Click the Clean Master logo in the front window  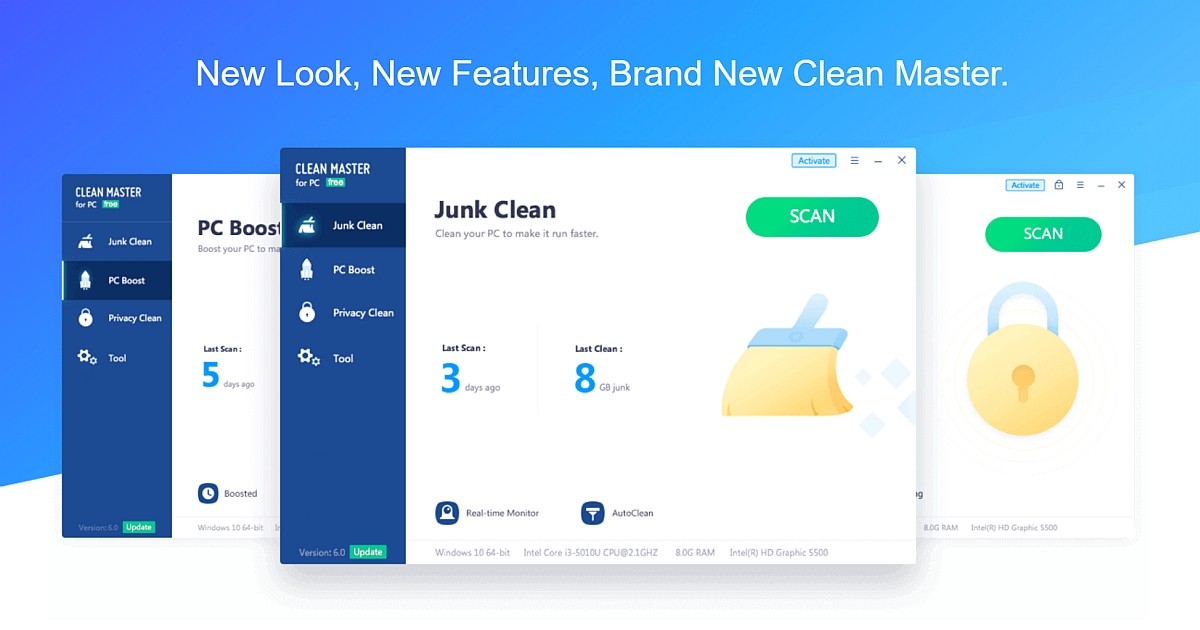(333, 175)
